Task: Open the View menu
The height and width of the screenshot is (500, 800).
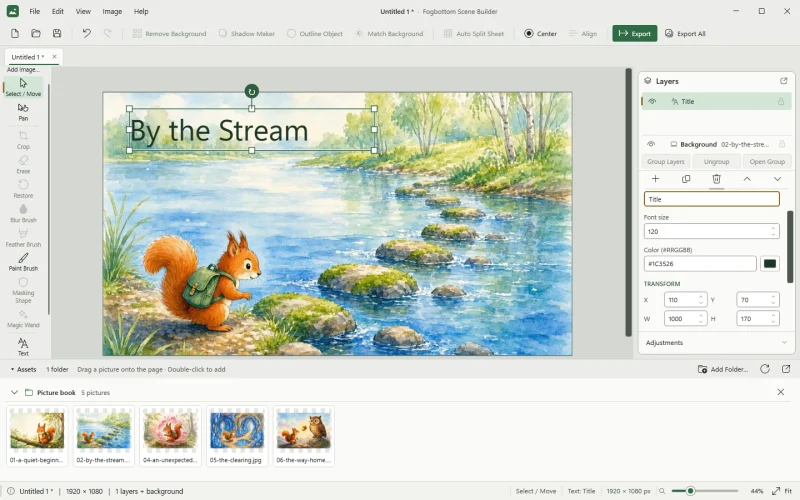Action: point(83,11)
